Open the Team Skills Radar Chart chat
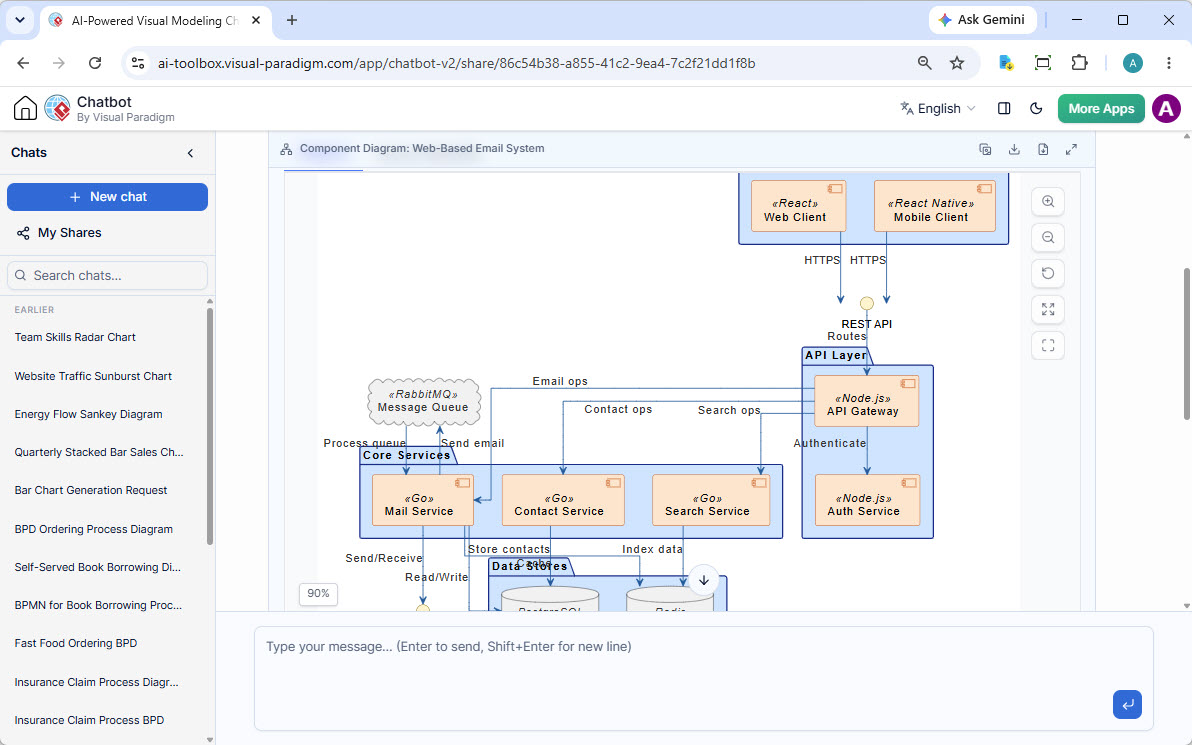Image resolution: width=1192 pixels, height=745 pixels. click(x=74, y=337)
